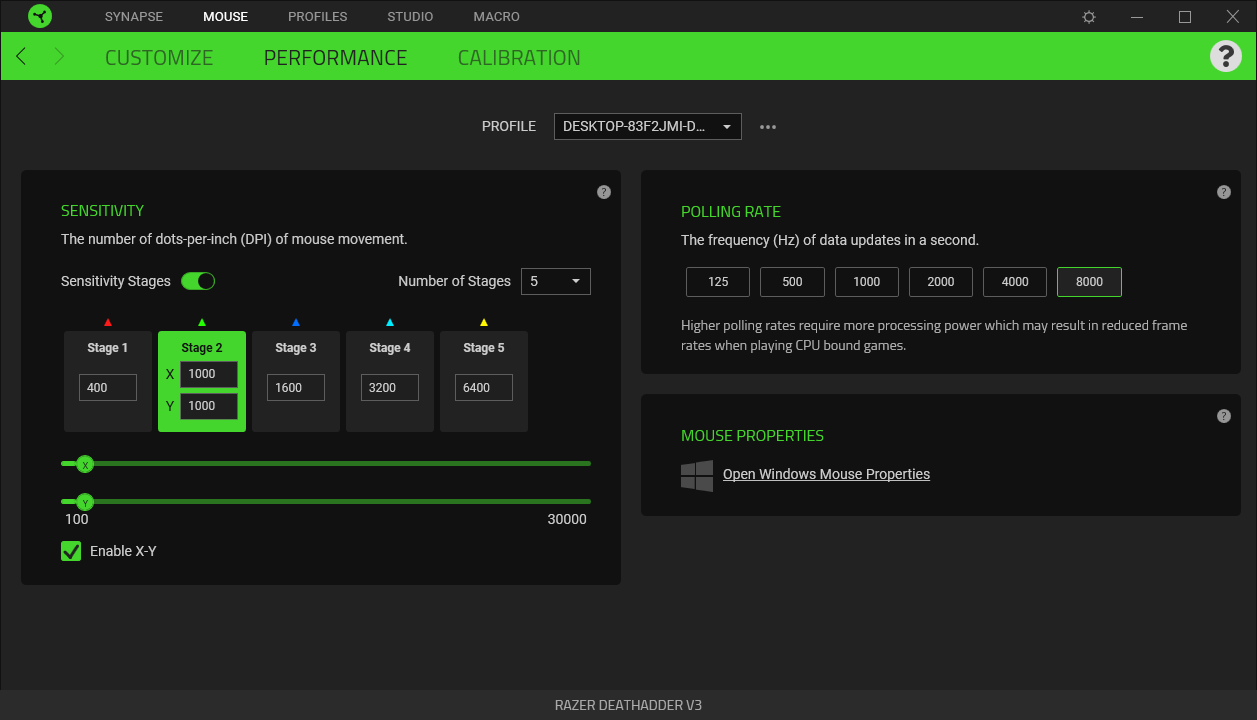Open the settings gear icon

point(1089,17)
